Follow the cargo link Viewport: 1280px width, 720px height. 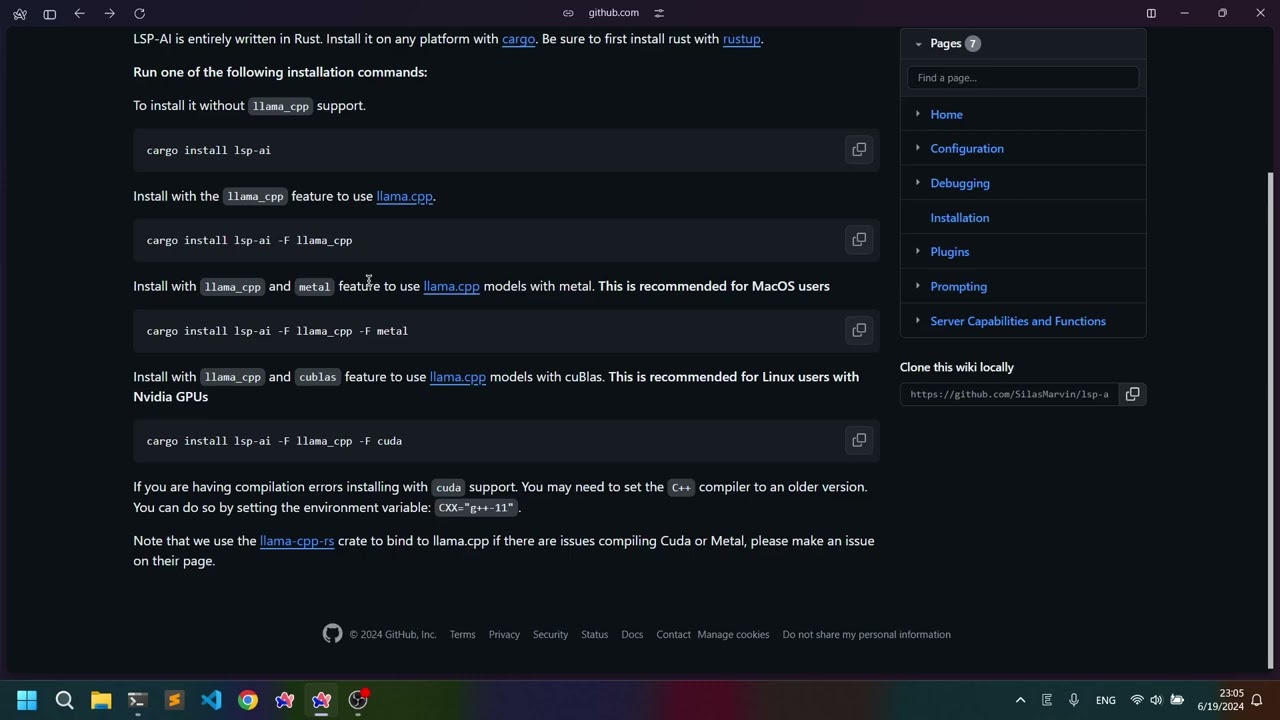pos(518,39)
